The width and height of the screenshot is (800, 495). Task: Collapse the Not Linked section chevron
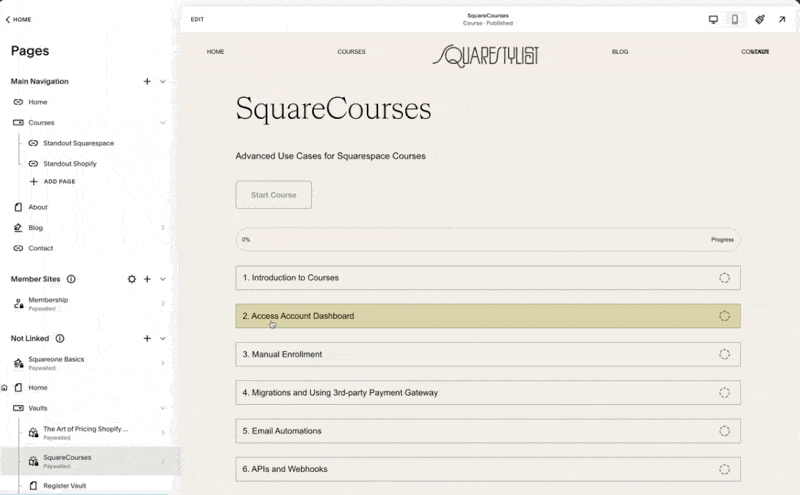pyautogui.click(x=163, y=338)
